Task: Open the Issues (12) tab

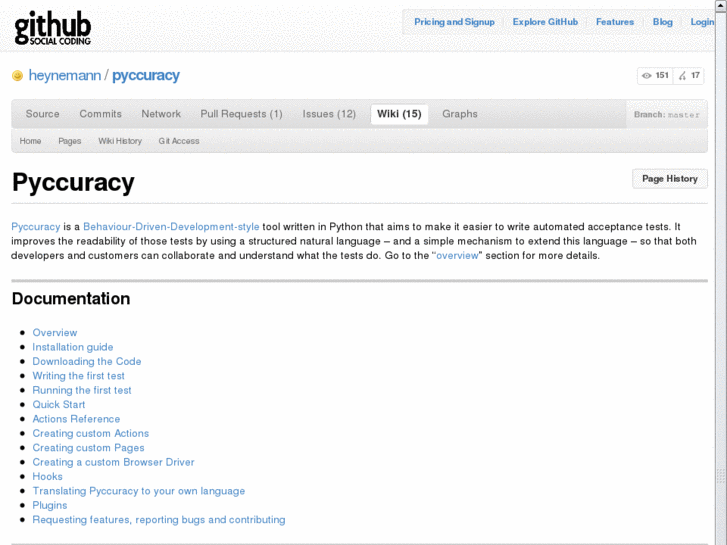Action: point(329,114)
